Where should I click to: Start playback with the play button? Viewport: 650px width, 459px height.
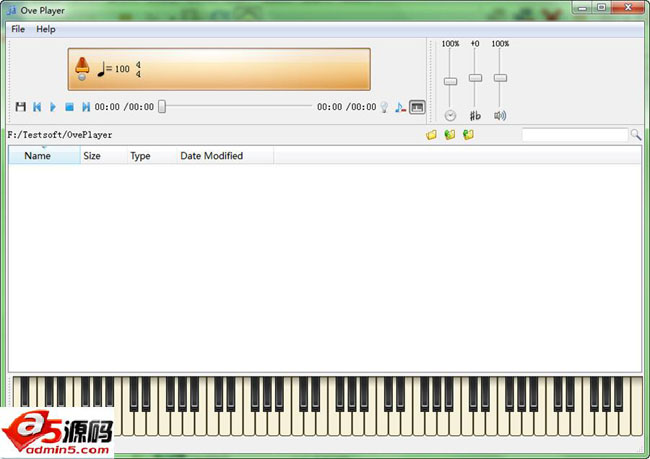(53, 107)
